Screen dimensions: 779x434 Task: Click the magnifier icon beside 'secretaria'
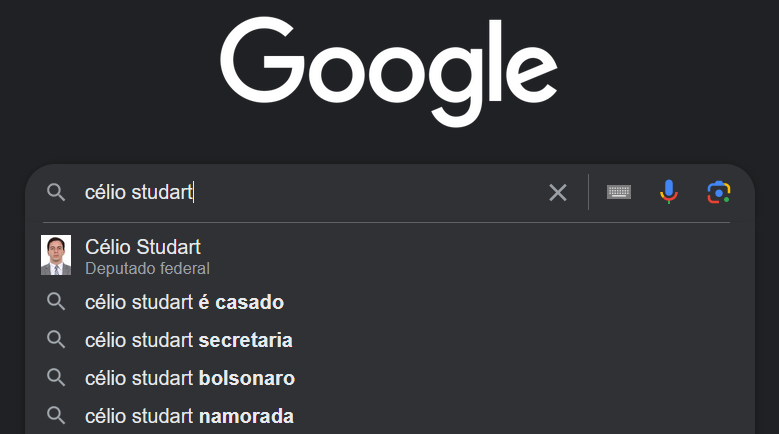[56, 340]
